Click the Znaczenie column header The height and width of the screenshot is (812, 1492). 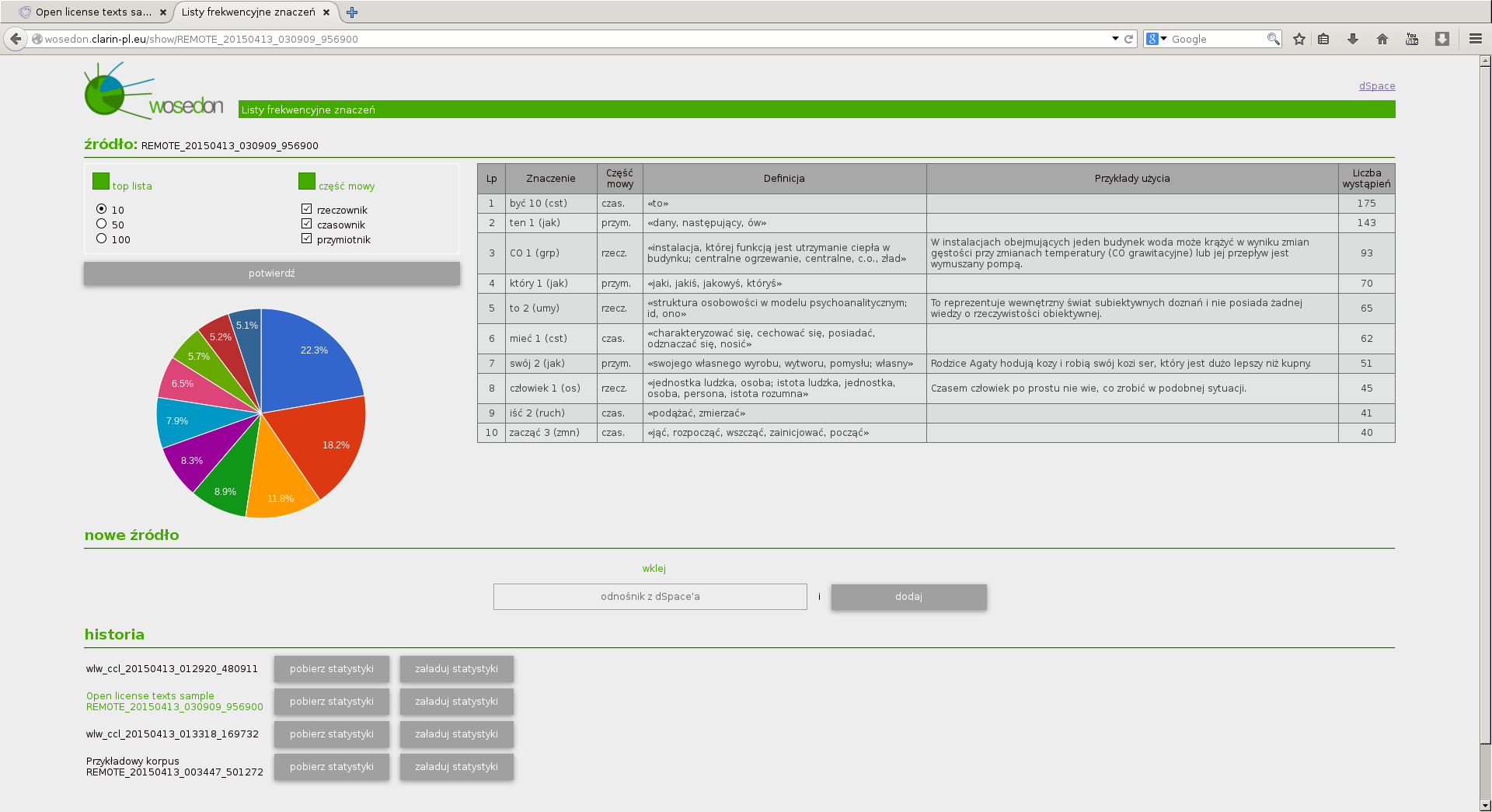(551, 179)
